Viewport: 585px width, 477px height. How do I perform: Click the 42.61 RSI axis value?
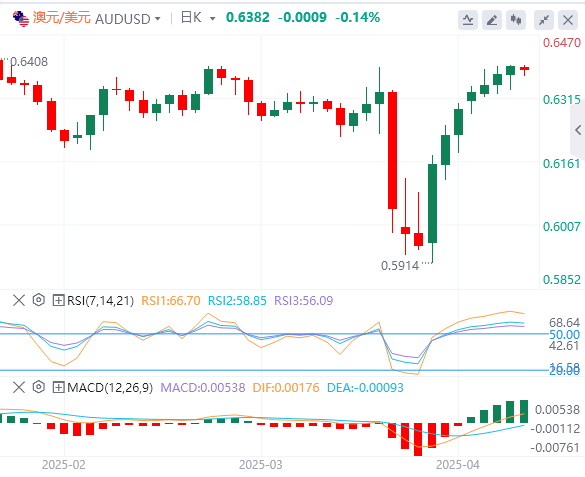[564, 346]
